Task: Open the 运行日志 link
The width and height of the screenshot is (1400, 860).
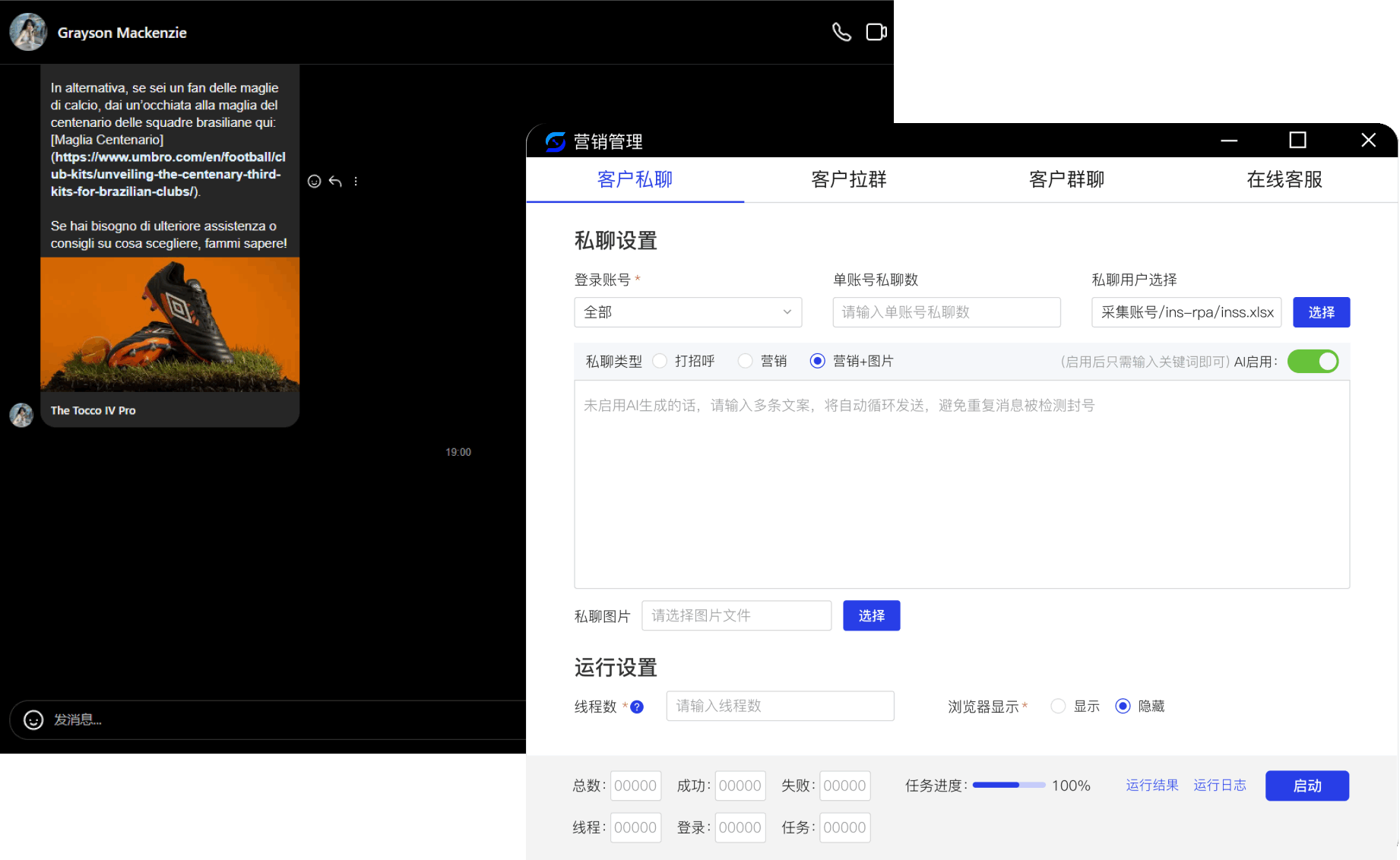Action: click(1220, 786)
